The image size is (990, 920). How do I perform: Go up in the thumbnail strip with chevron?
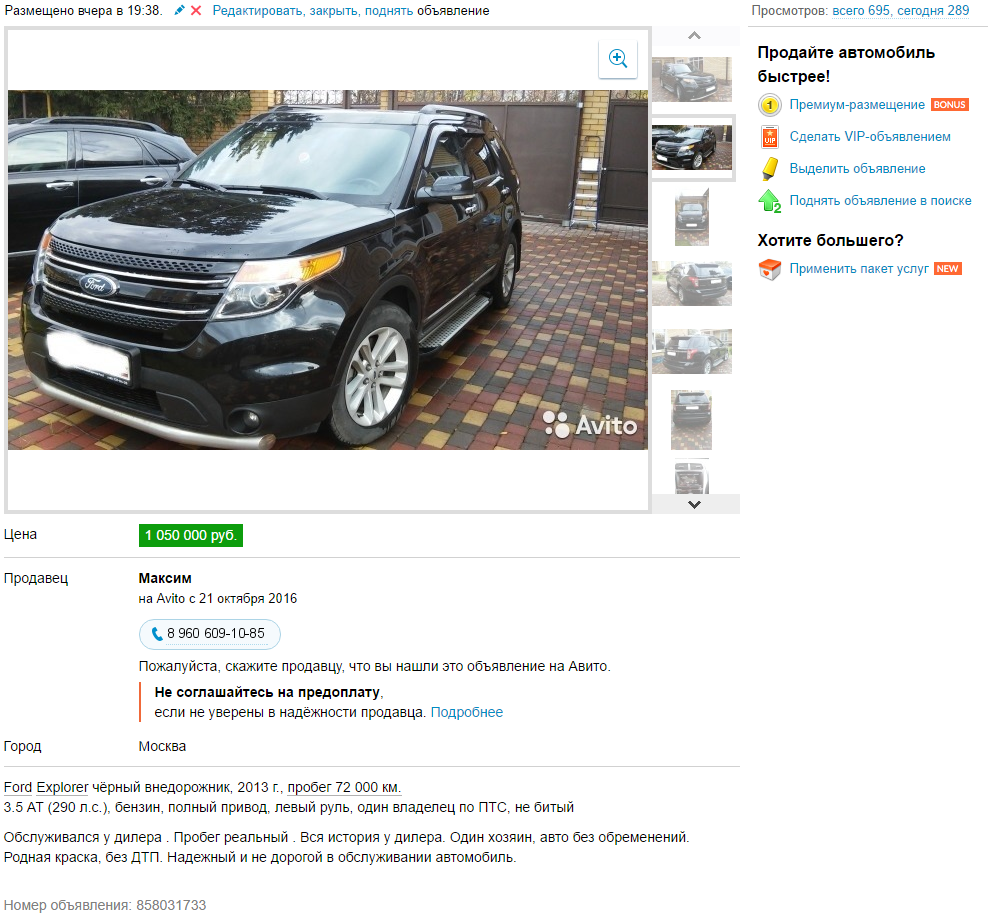(695, 35)
